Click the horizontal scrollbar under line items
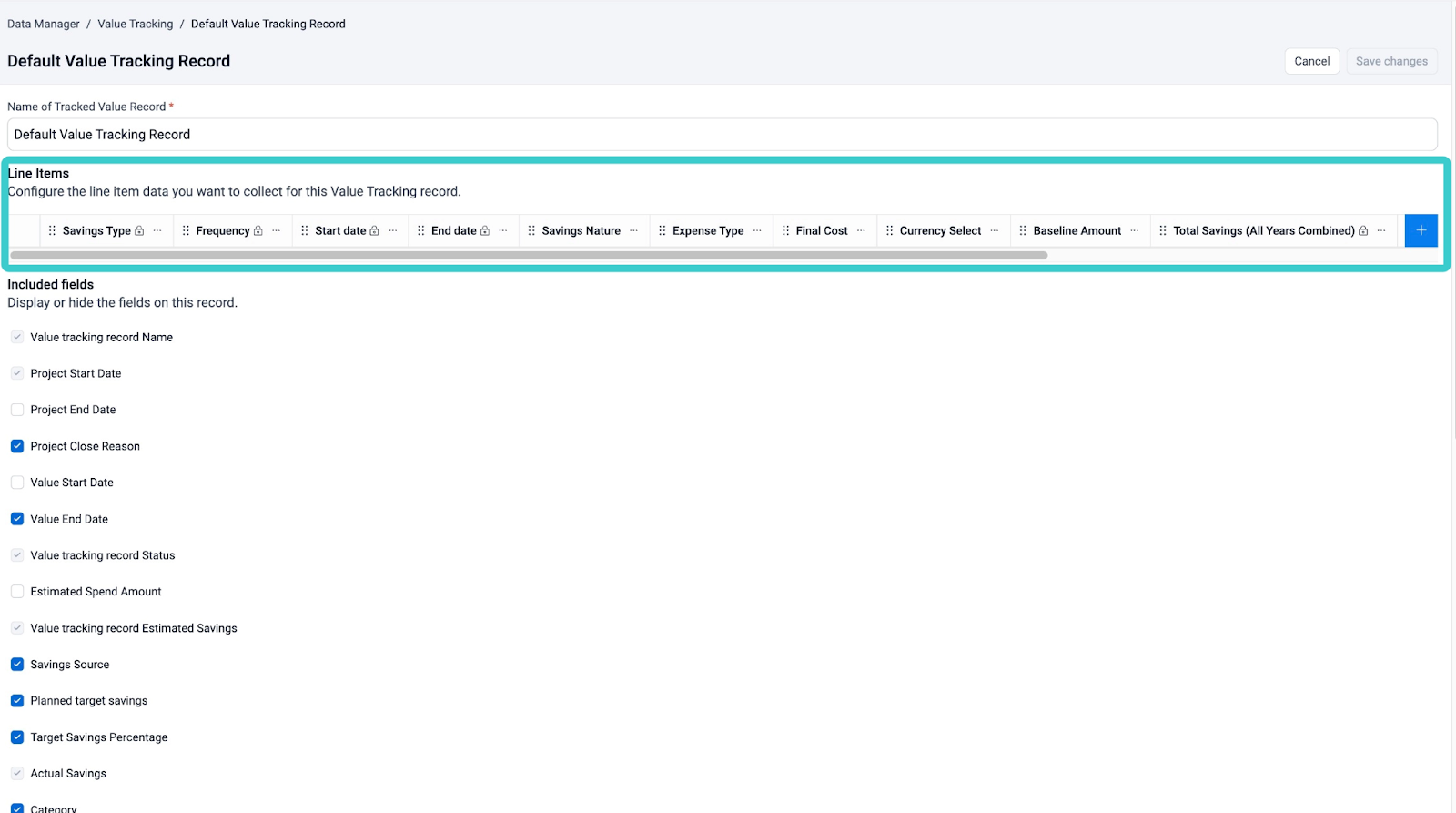The height and width of the screenshot is (813, 1456). coord(528,256)
